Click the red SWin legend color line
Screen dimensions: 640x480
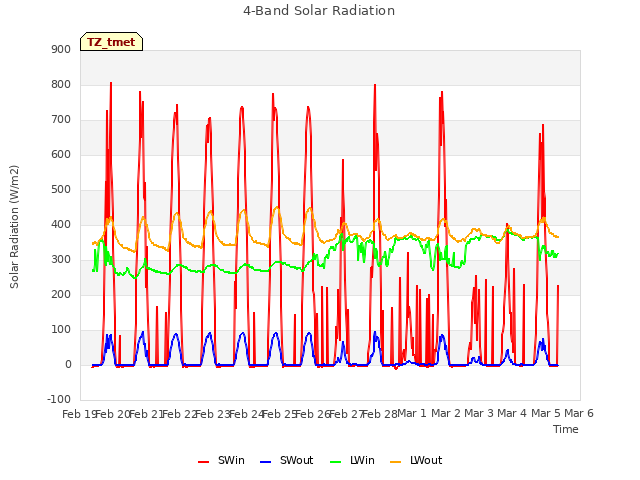tap(203, 462)
